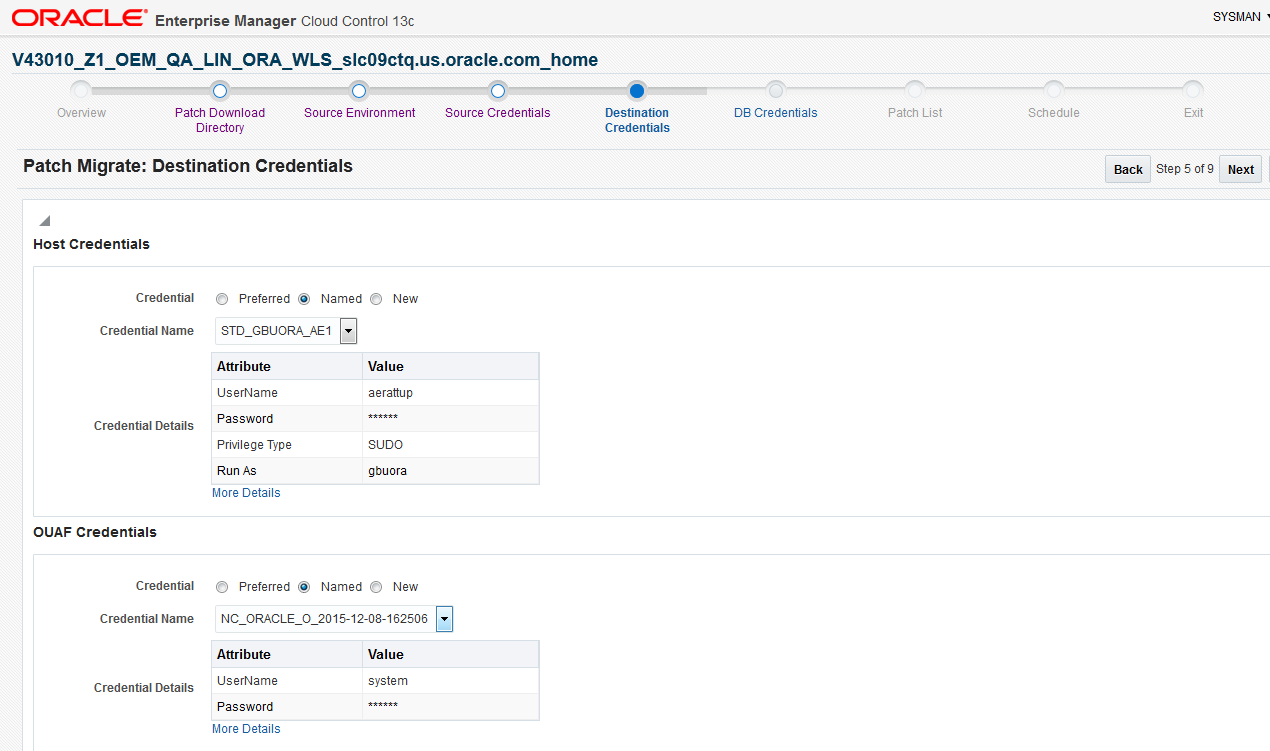This screenshot has height=751, width=1270.
Task: Click the Host Credentials Value column header
Action: pos(451,366)
